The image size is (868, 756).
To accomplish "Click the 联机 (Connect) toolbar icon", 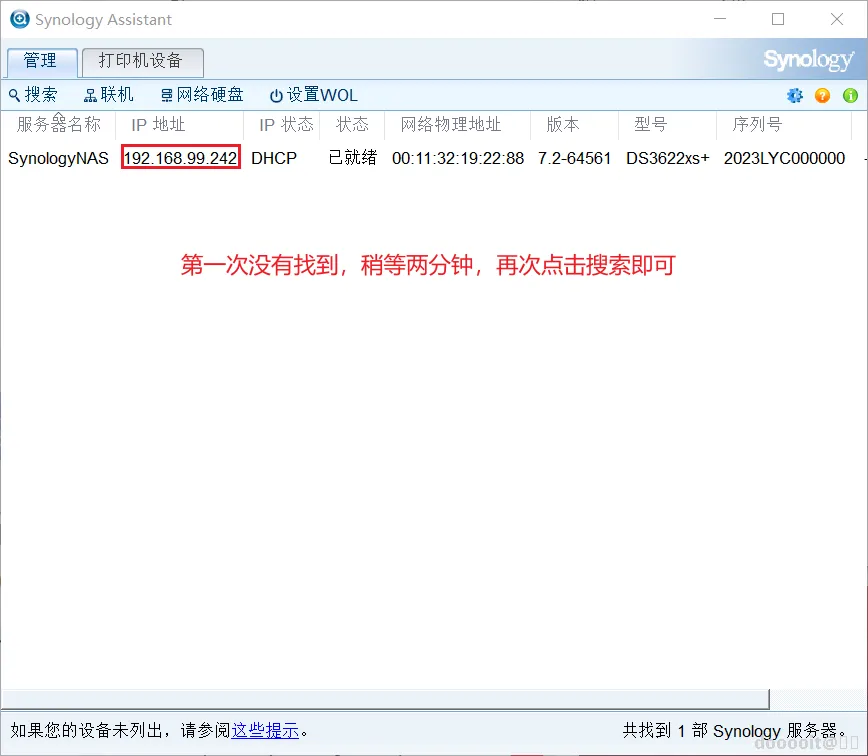I will [x=108, y=94].
